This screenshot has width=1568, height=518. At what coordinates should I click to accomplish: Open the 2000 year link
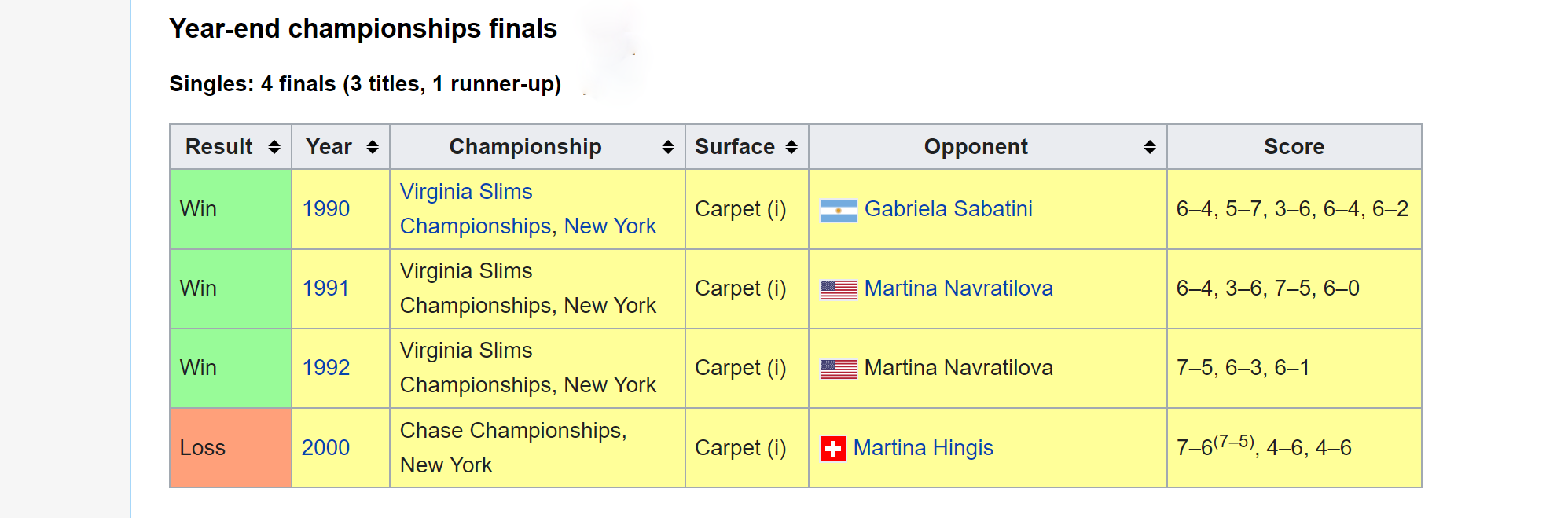tap(325, 448)
